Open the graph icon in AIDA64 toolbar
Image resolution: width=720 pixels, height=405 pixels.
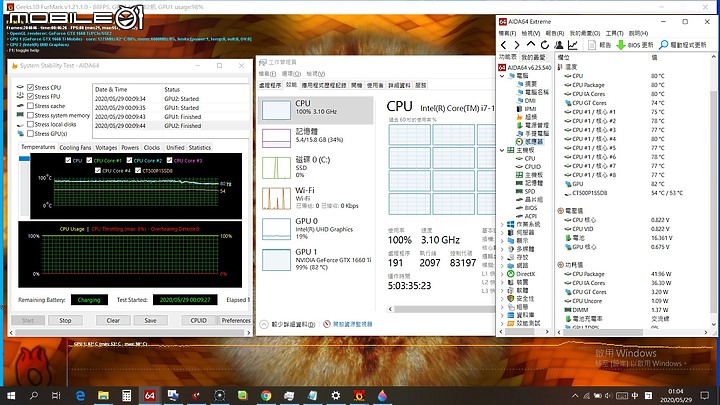point(573,45)
